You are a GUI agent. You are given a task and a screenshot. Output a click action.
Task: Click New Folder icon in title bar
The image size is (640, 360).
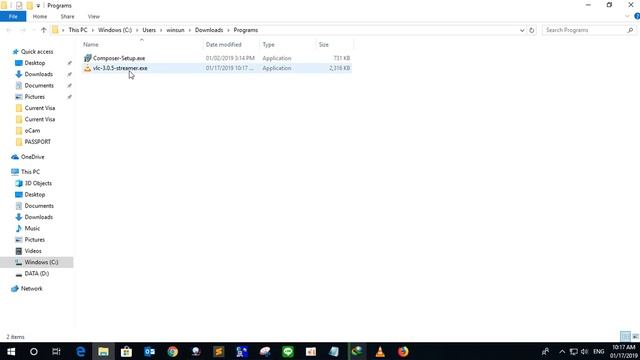coord(29,6)
